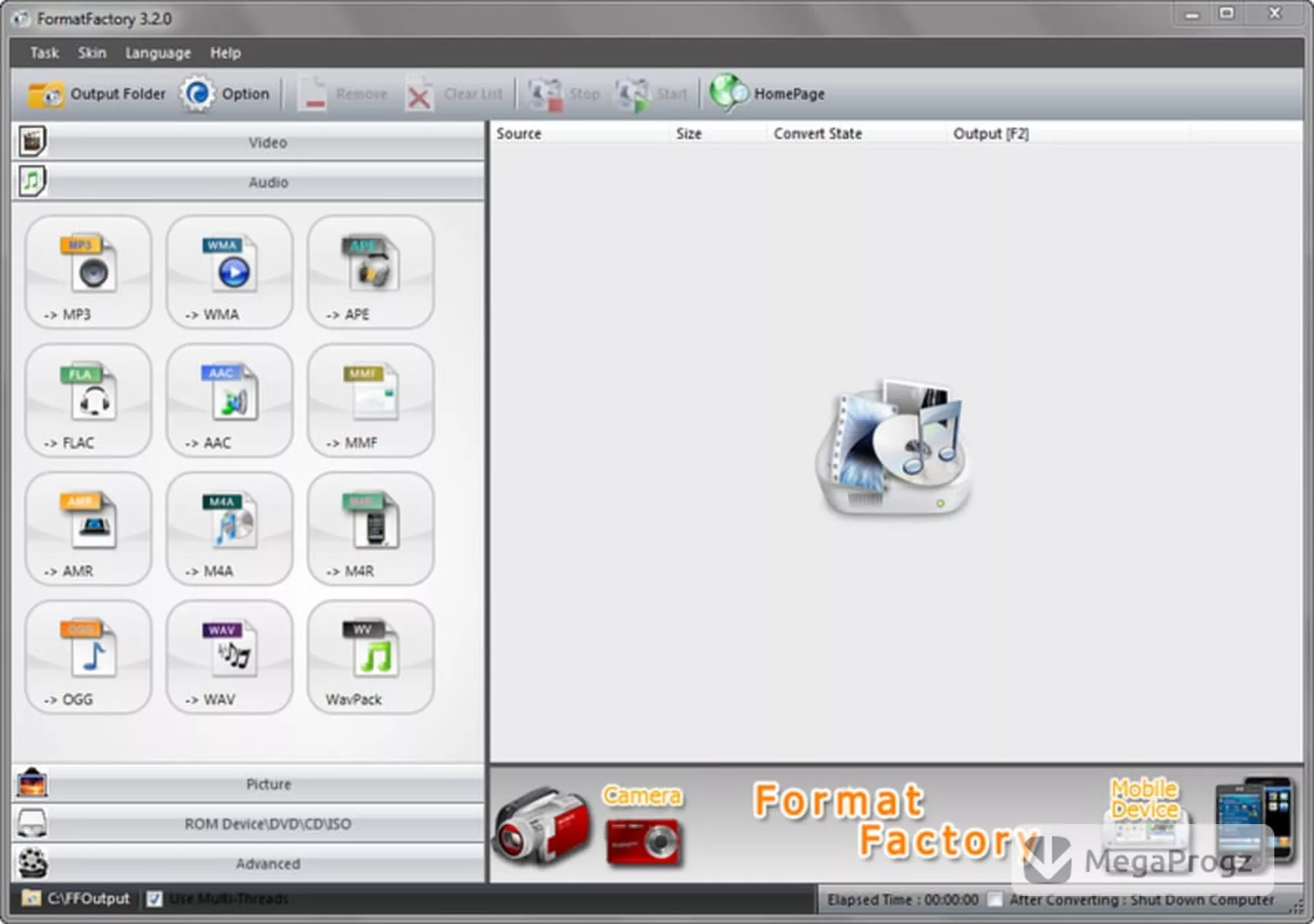Open the -> AMR conversion option
Screen dimensions: 1314x924
click(88, 528)
